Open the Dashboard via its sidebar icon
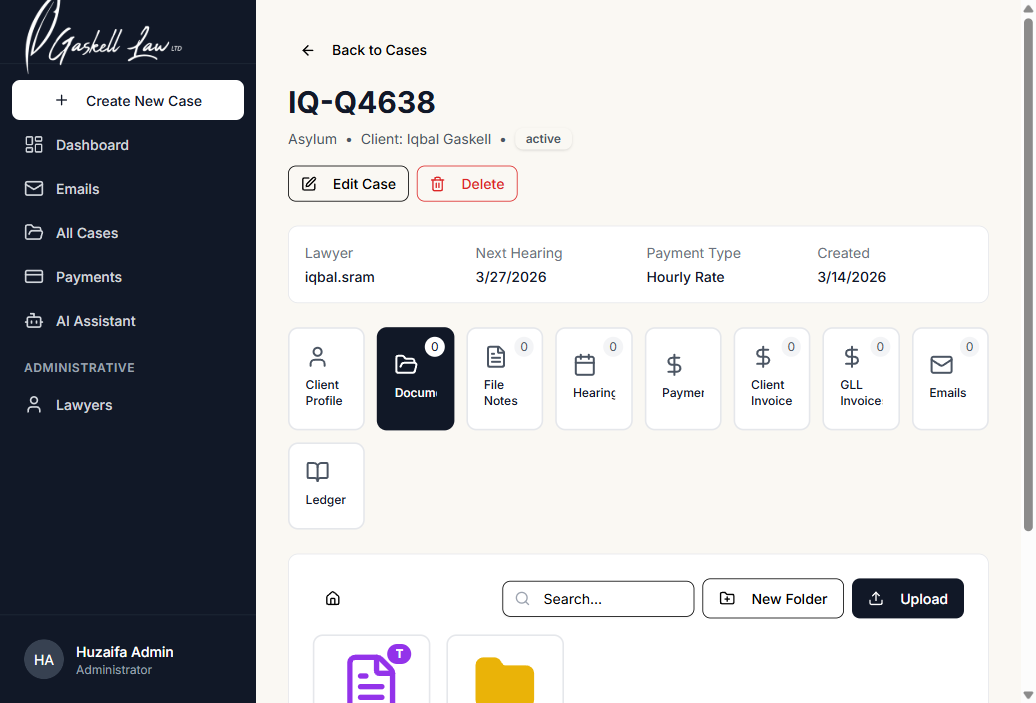Screen dimensions: 1036x703 pos(90,145)
